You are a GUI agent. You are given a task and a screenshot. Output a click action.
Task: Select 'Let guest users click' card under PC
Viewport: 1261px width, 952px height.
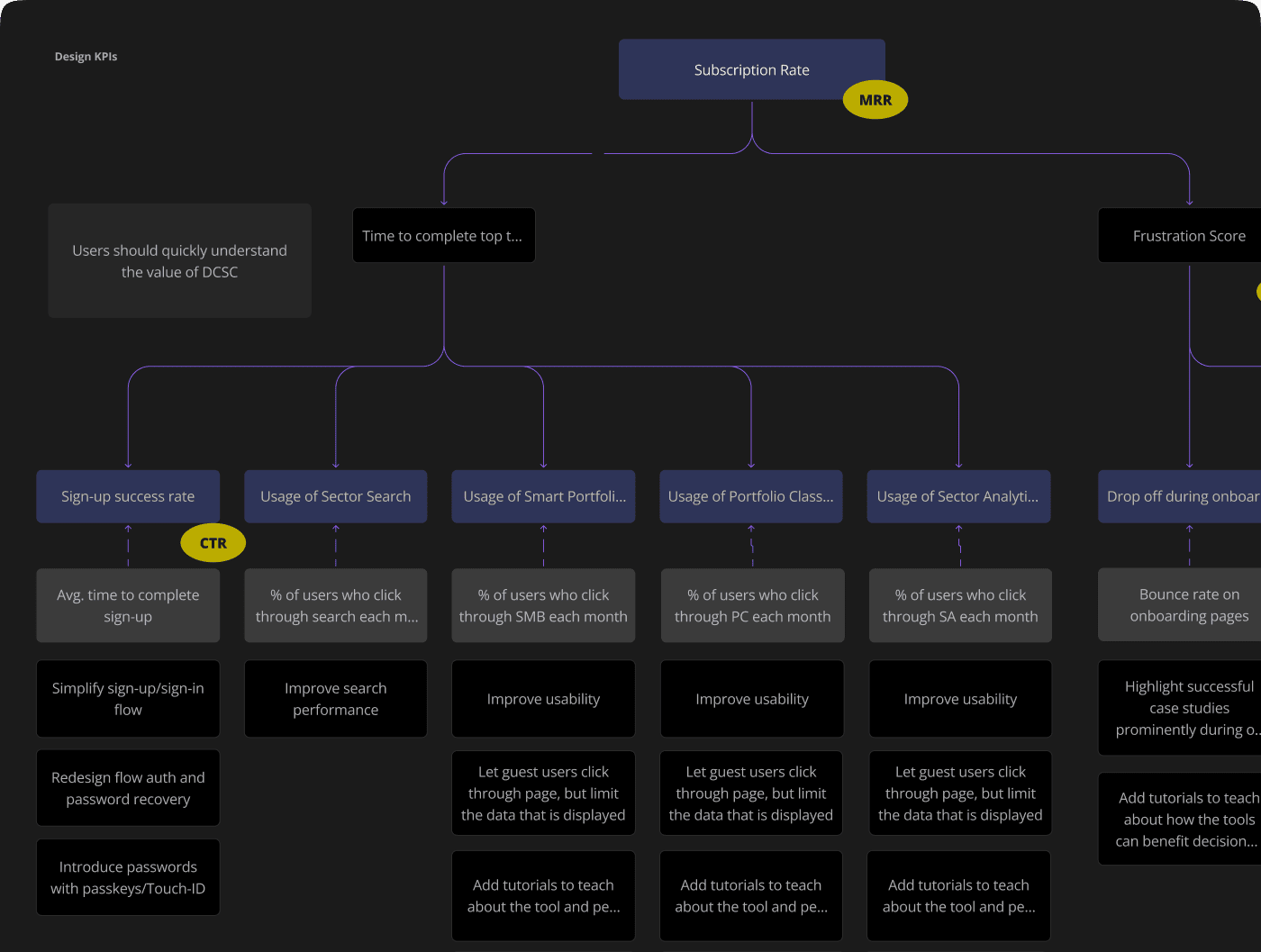[x=751, y=793]
